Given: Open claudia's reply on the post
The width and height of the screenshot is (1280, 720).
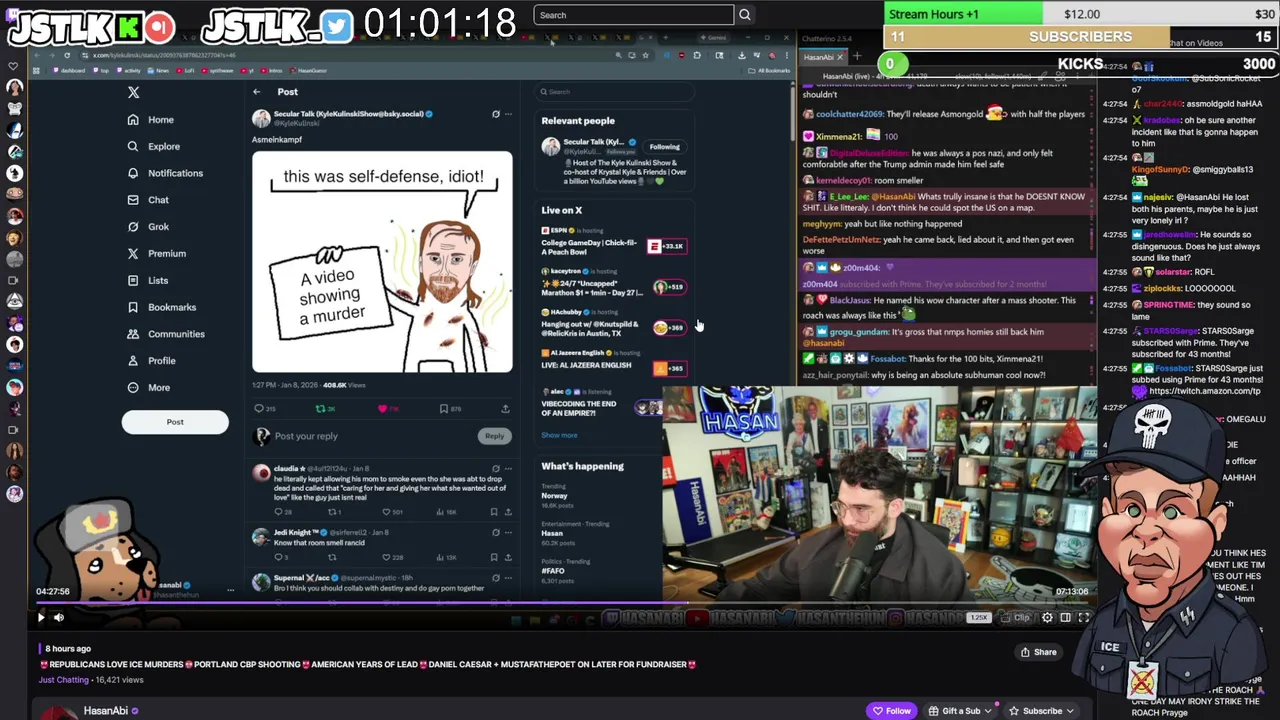Looking at the screenshot, I should (382, 491).
